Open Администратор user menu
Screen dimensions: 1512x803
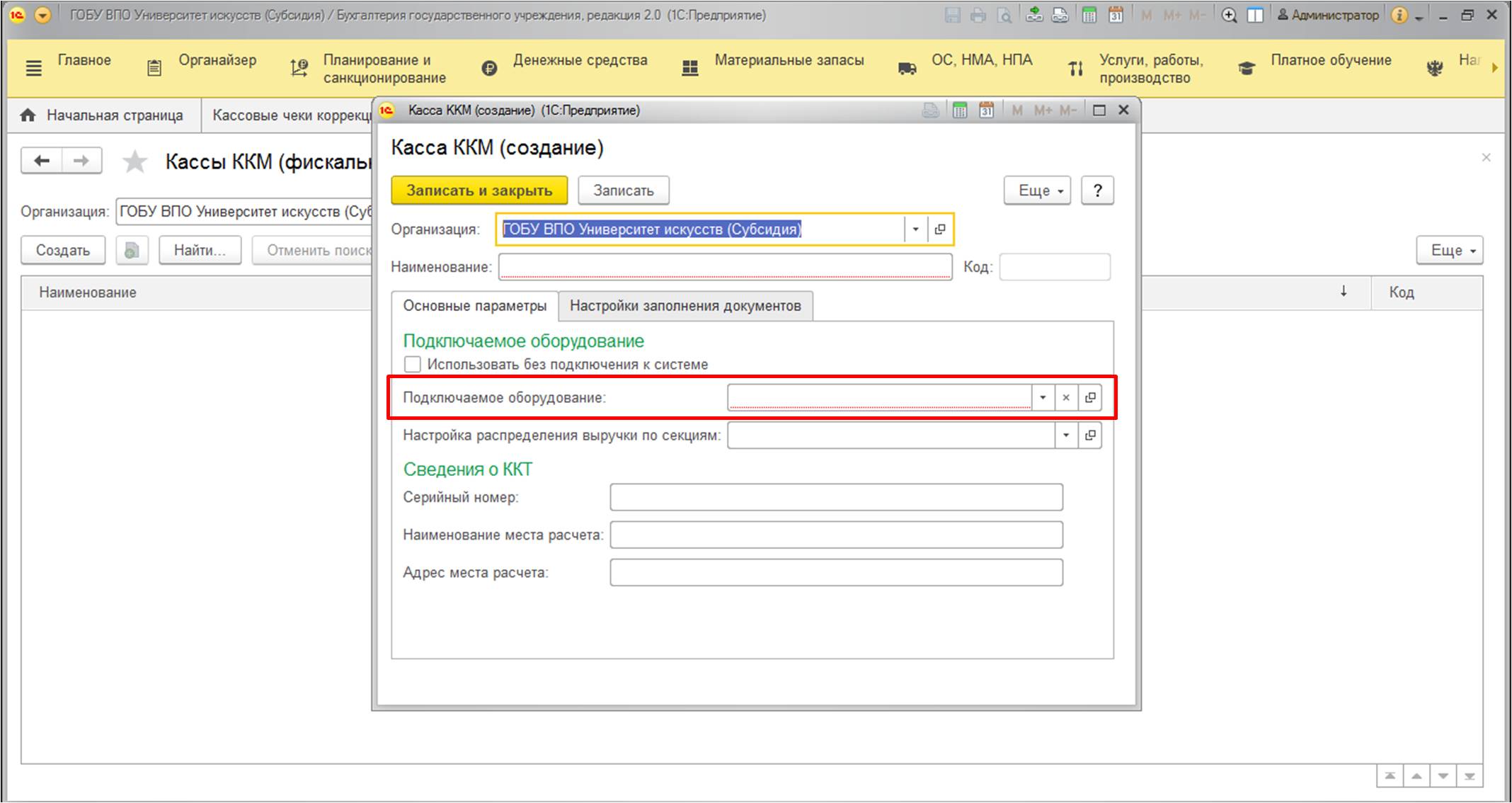pos(1327,15)
